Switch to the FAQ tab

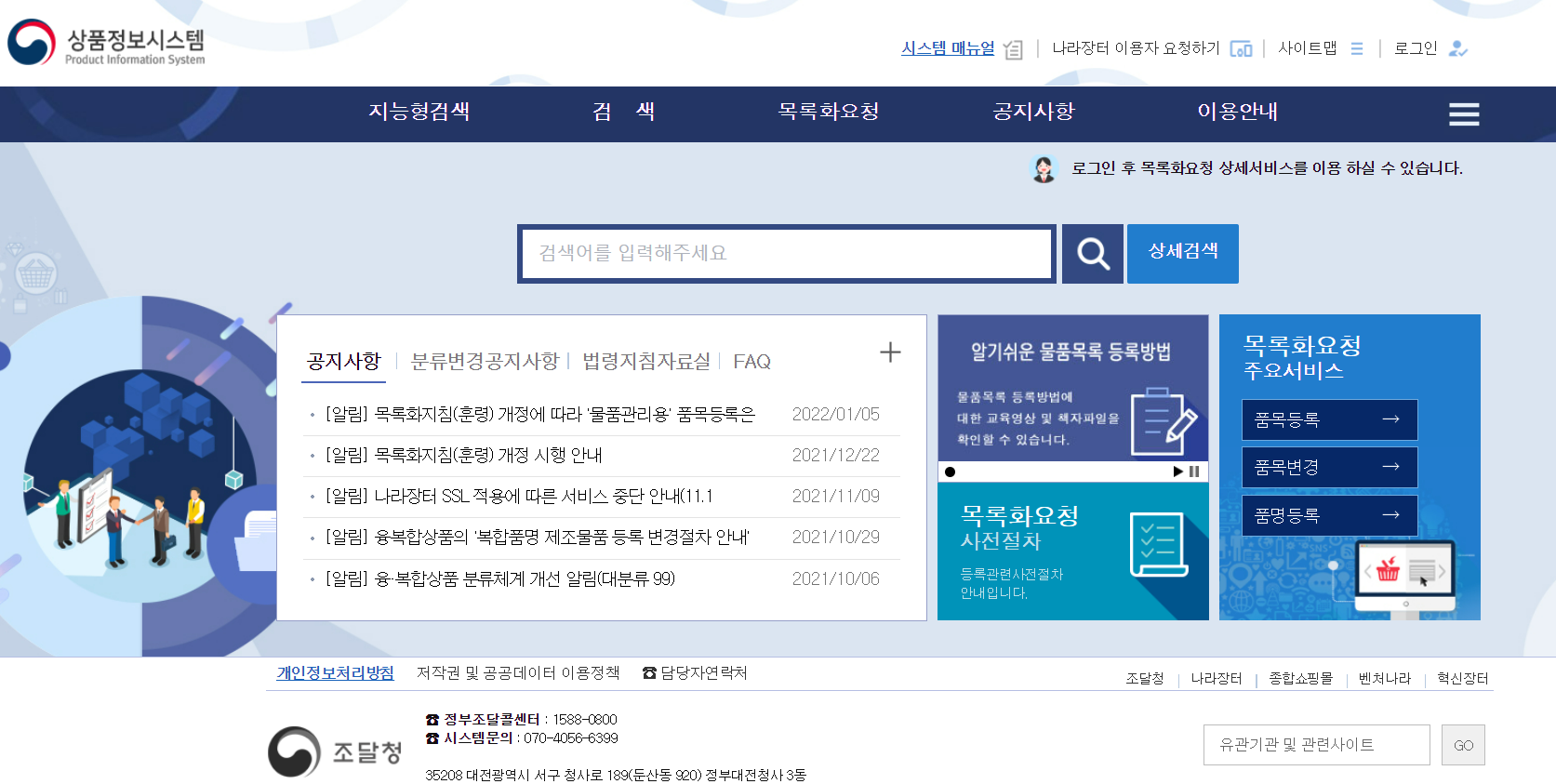(x=752, y=362)
